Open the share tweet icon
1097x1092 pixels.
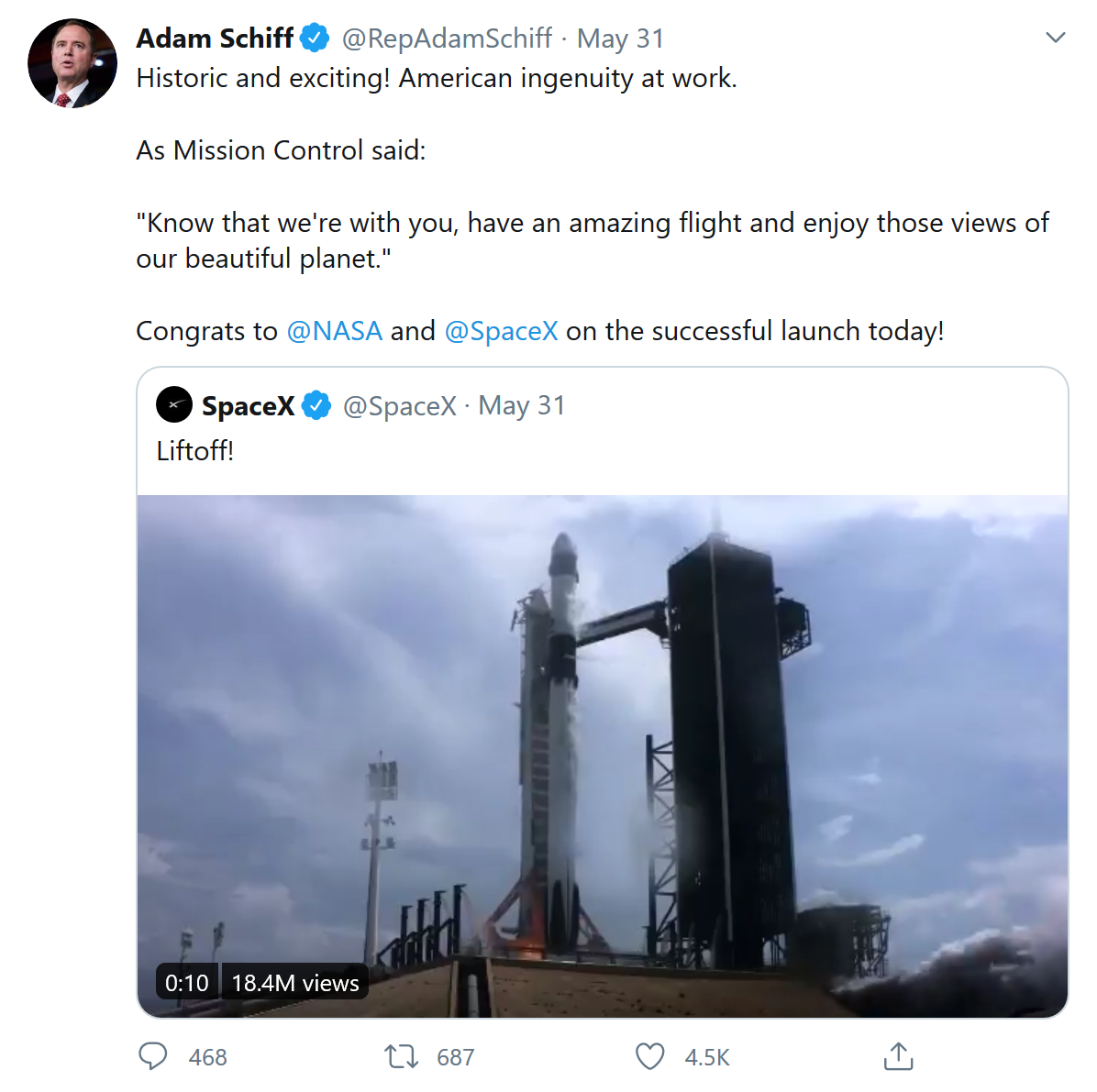(898, 1056)
